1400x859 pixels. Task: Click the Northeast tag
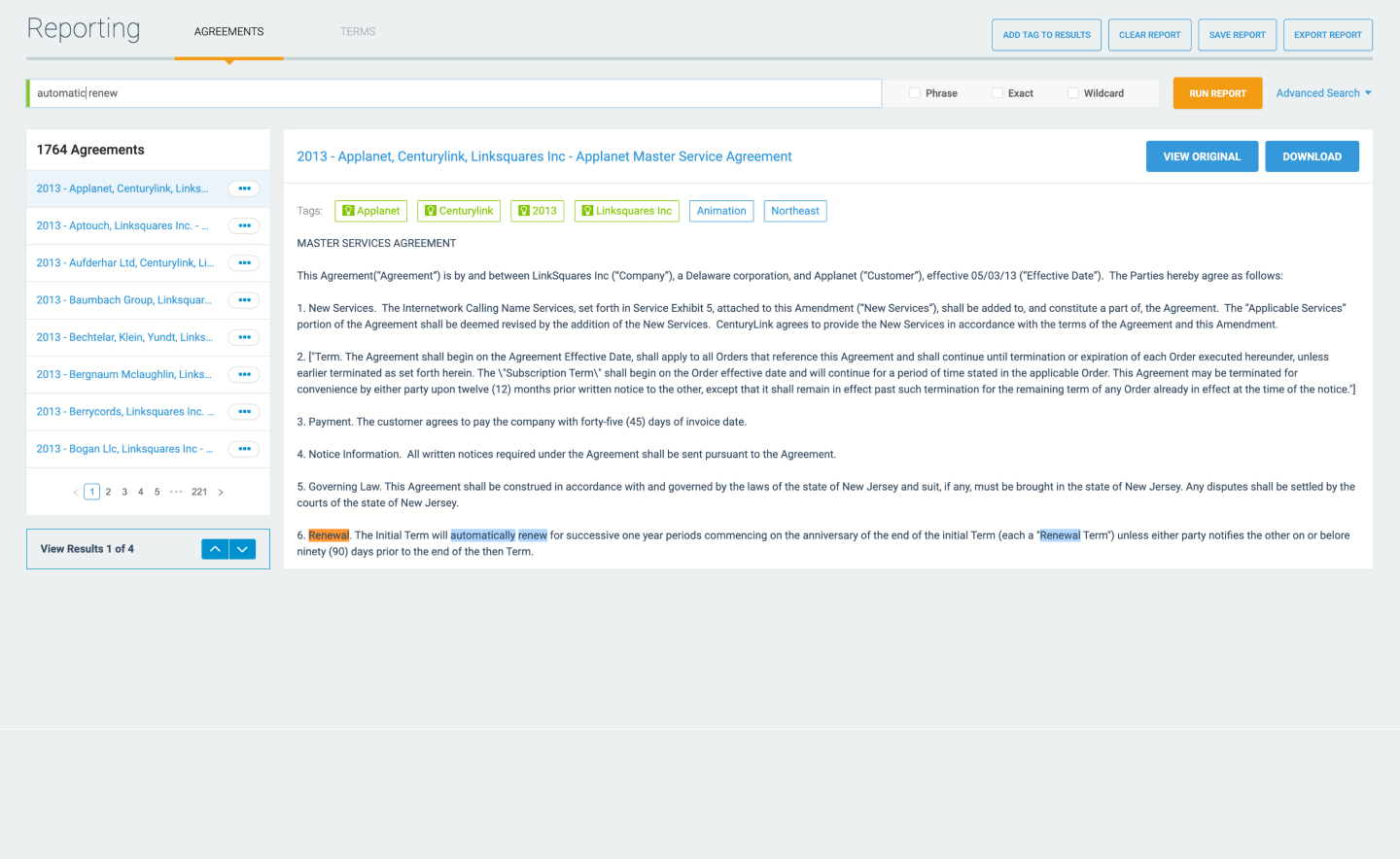[795, 211]
